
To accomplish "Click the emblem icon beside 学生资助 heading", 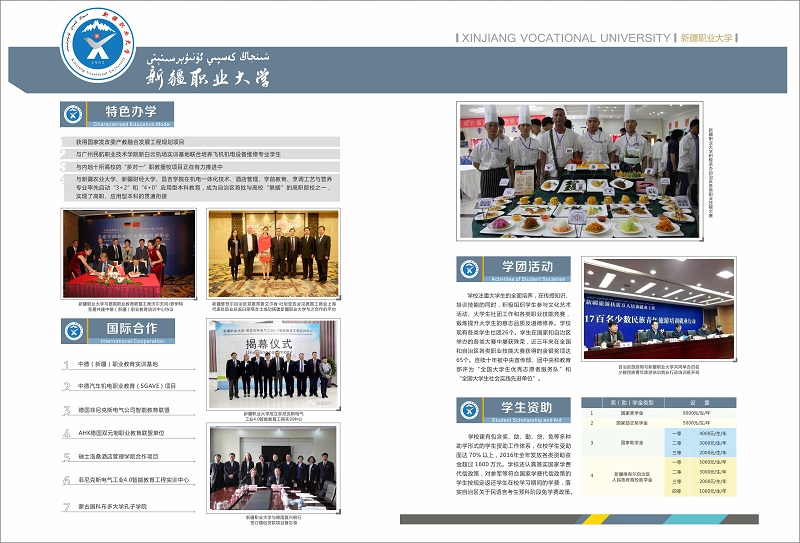I will click(x=472, y=410).
